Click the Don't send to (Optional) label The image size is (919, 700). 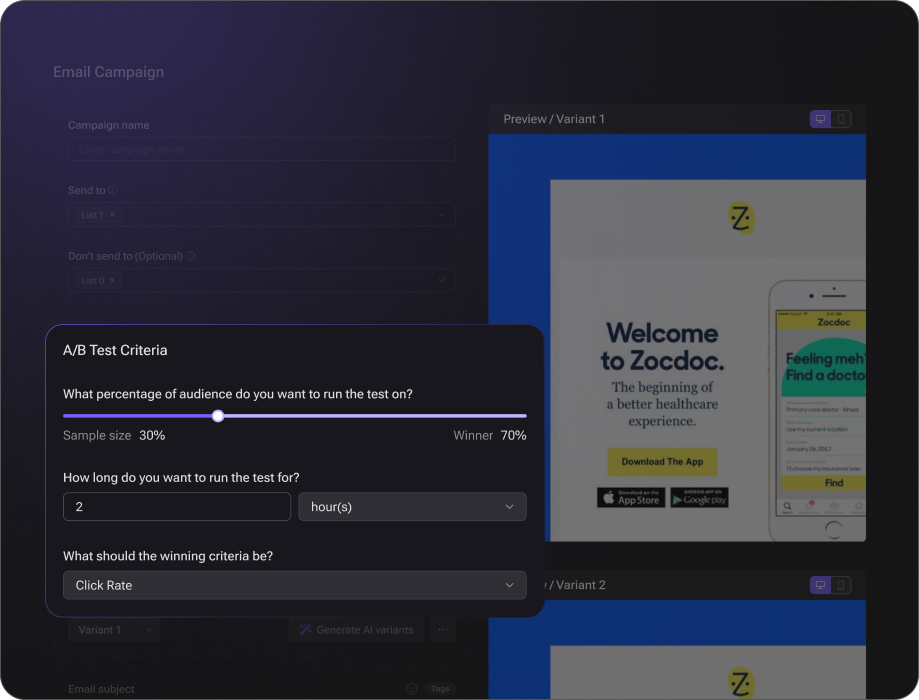click(x=125, y=256)
